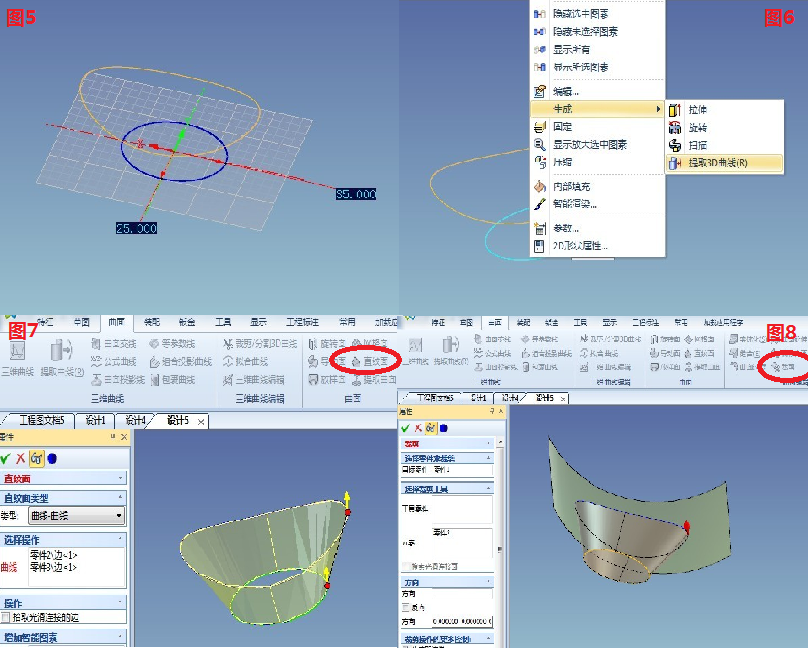Confirm 直纹面 with the green check button

pyautogui.click(x=6, y=458)
